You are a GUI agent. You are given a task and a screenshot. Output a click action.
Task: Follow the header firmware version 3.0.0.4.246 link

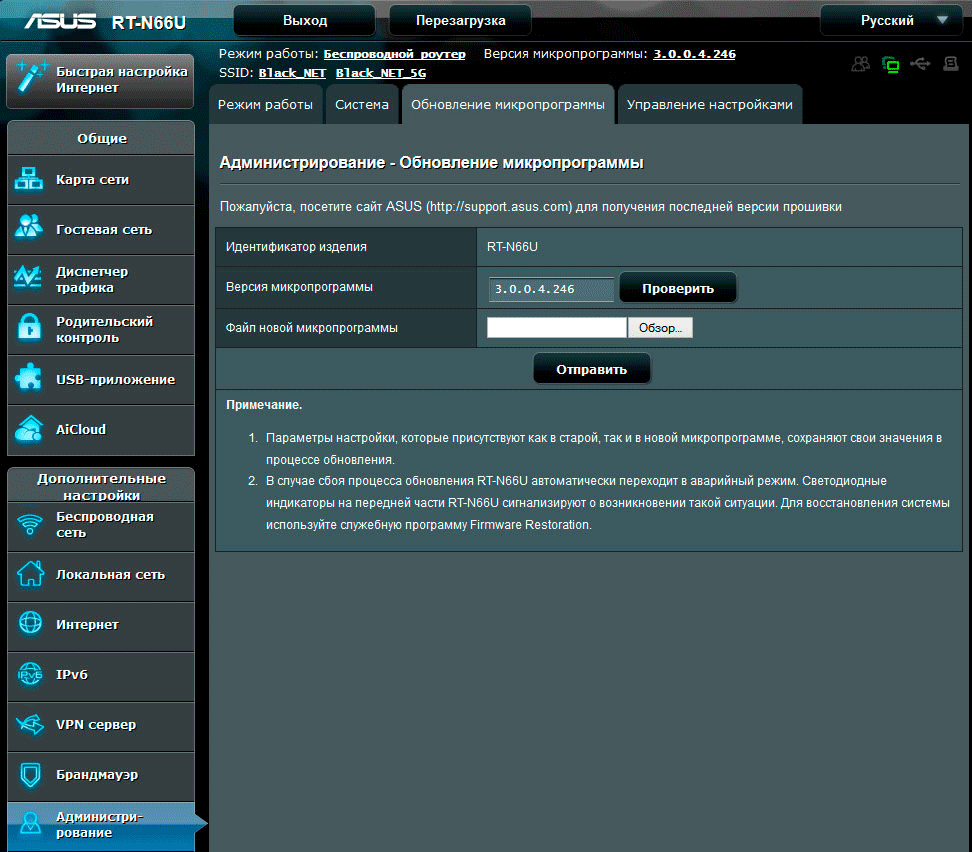click(x=694, y=54)
